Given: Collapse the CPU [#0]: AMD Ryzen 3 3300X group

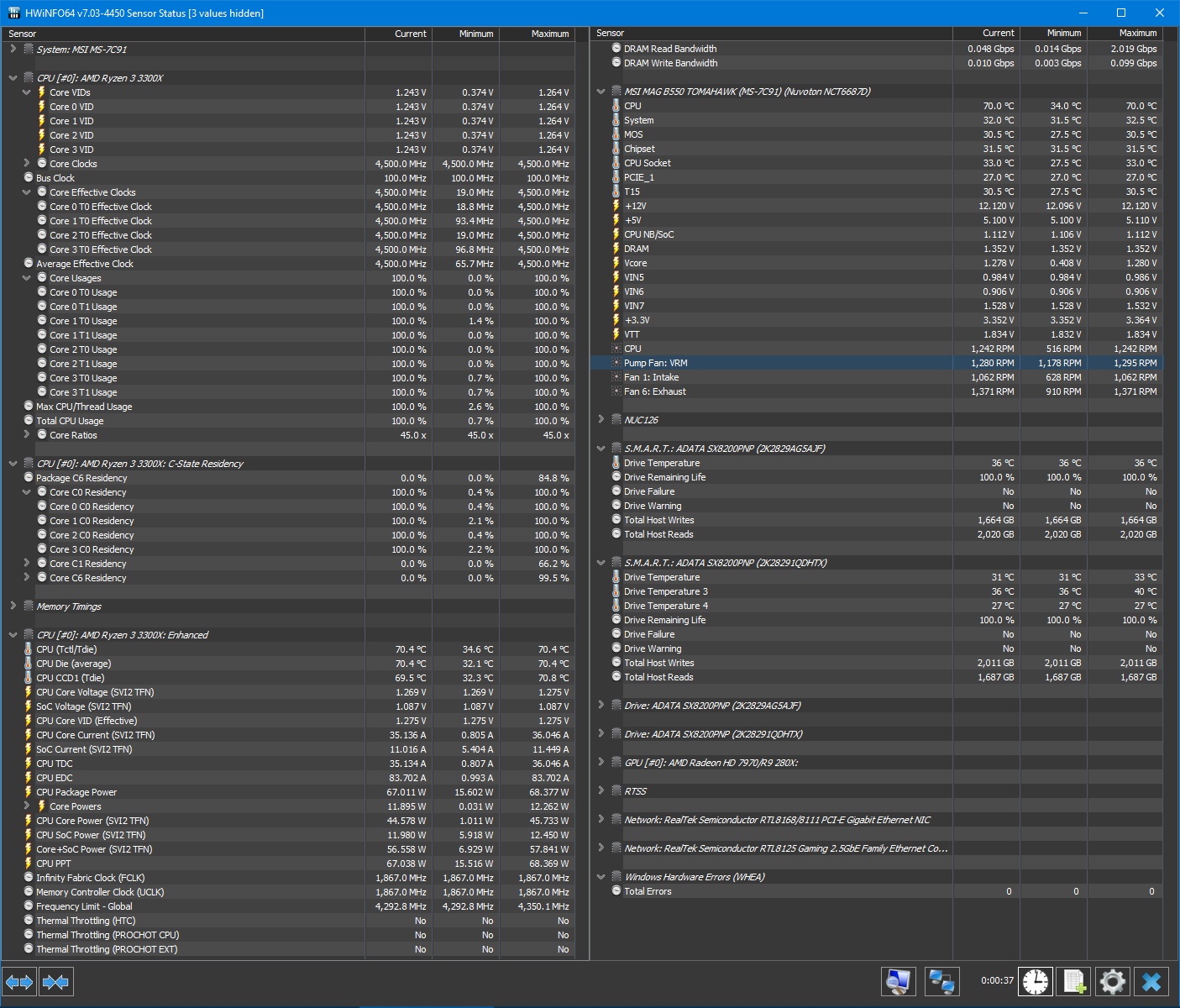Looking at the screenshot, I should coord(13,78).
